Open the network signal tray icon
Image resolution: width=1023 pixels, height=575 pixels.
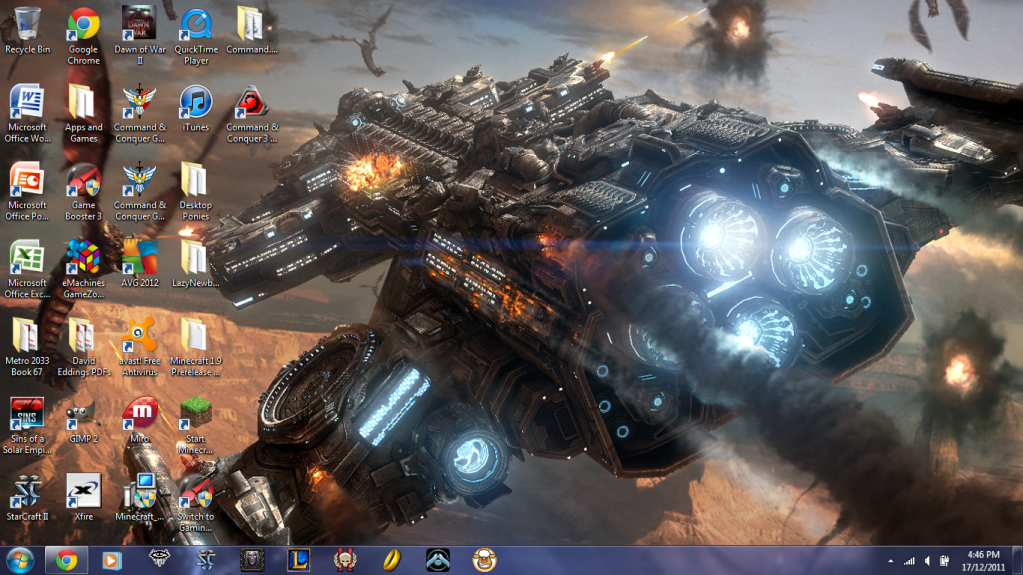[x=909, y=561]
